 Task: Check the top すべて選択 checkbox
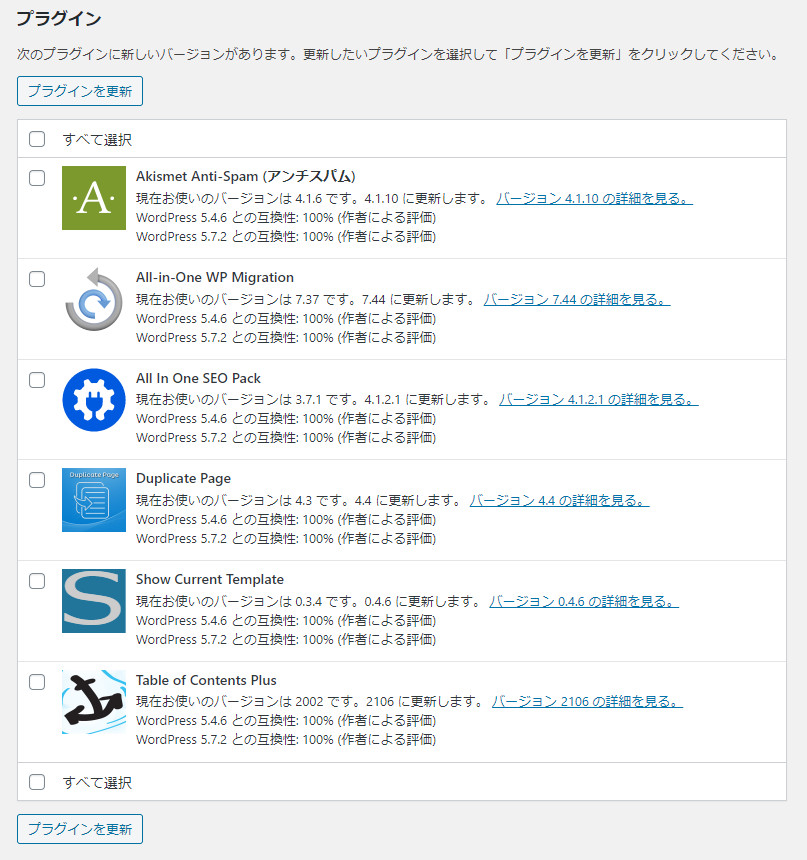point(37,139)
